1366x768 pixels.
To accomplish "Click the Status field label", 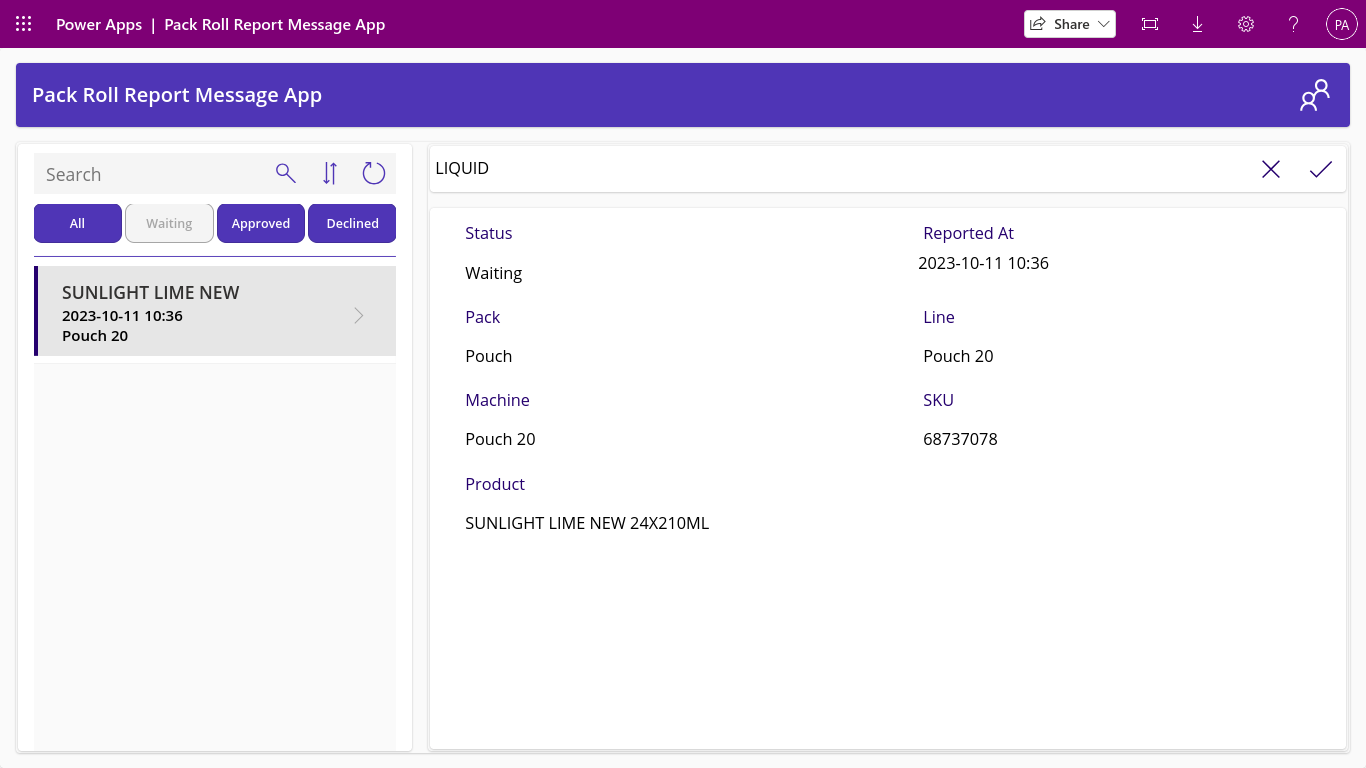I will (x=489, y=233).
